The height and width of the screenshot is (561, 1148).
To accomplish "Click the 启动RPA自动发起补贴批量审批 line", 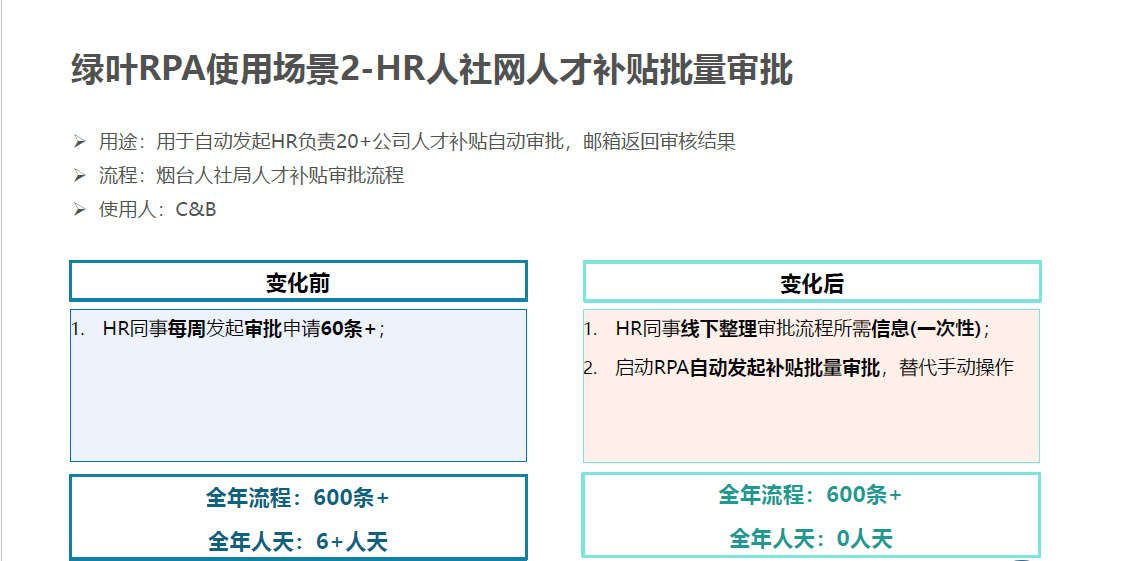I will coord(814,368).
